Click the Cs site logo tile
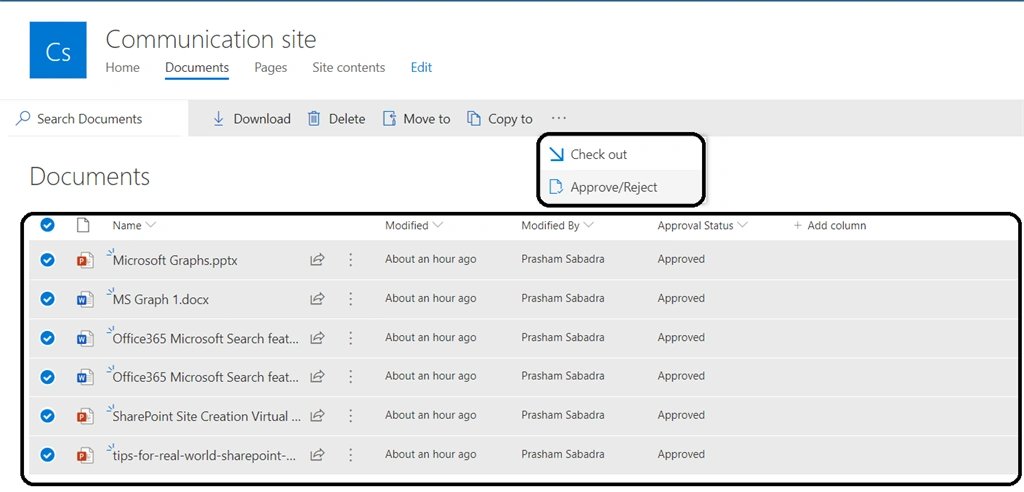 [x=58, y=50]
